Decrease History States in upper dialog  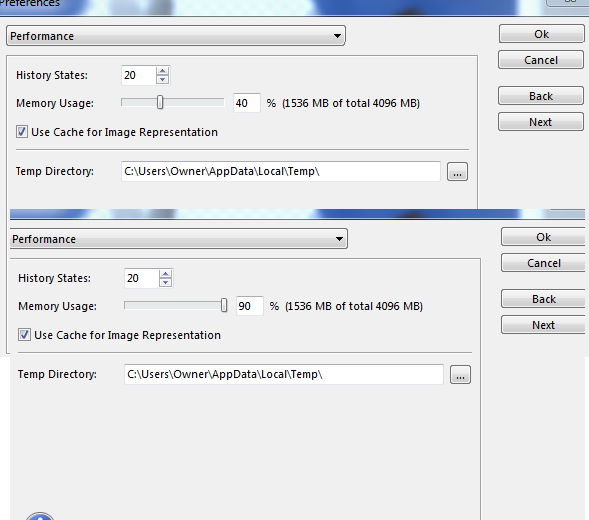(x=162, y=79)
